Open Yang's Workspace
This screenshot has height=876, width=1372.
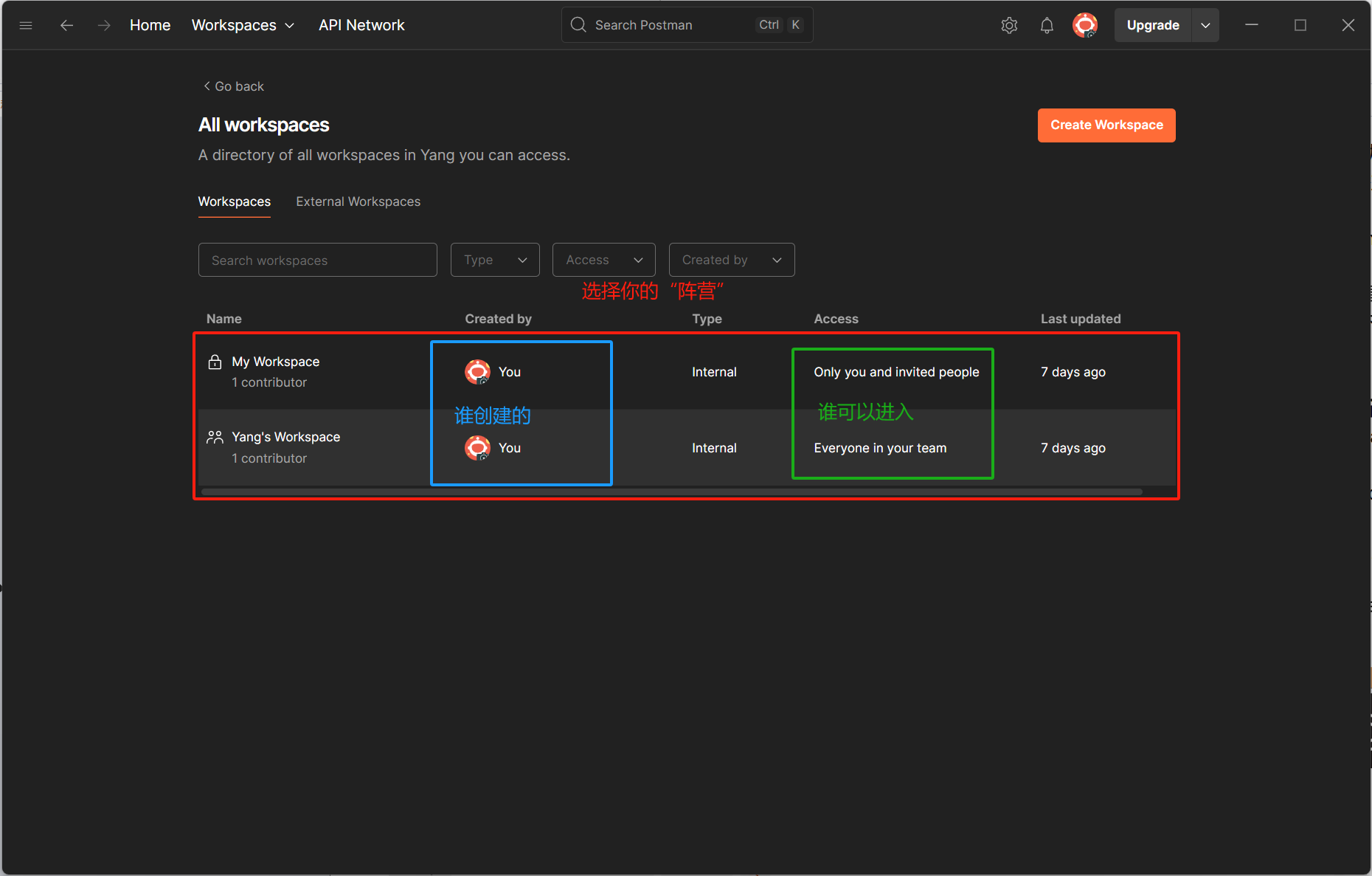[286, 437]
